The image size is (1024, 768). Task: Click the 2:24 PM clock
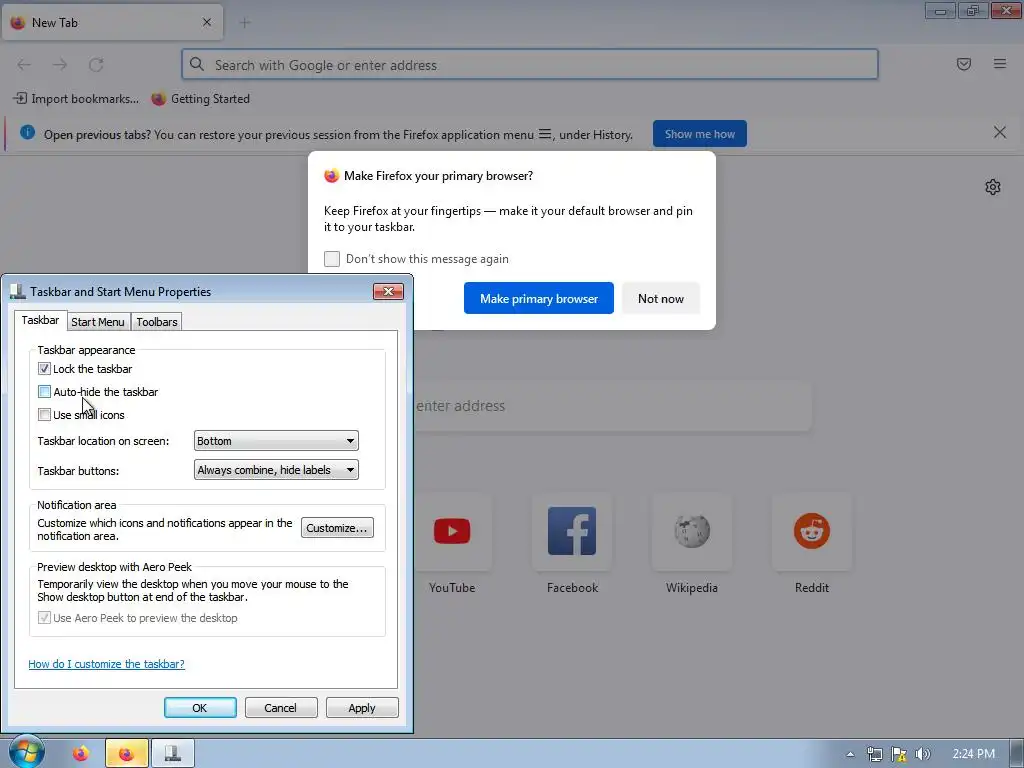click(973, 754)
